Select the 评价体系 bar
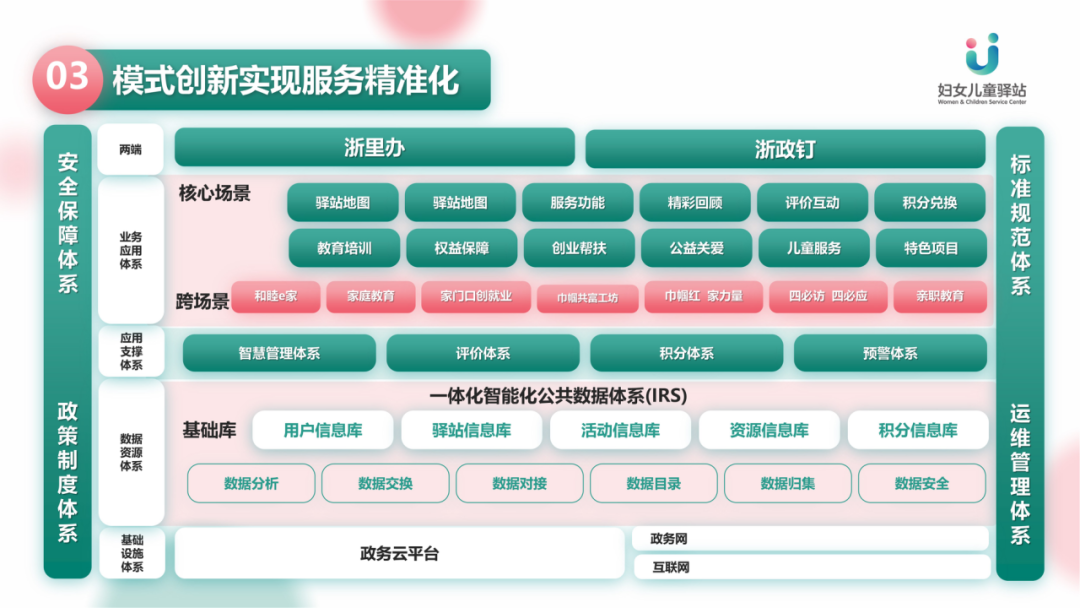This screenshot has width=1080, height=608. (x=483, y=353)
